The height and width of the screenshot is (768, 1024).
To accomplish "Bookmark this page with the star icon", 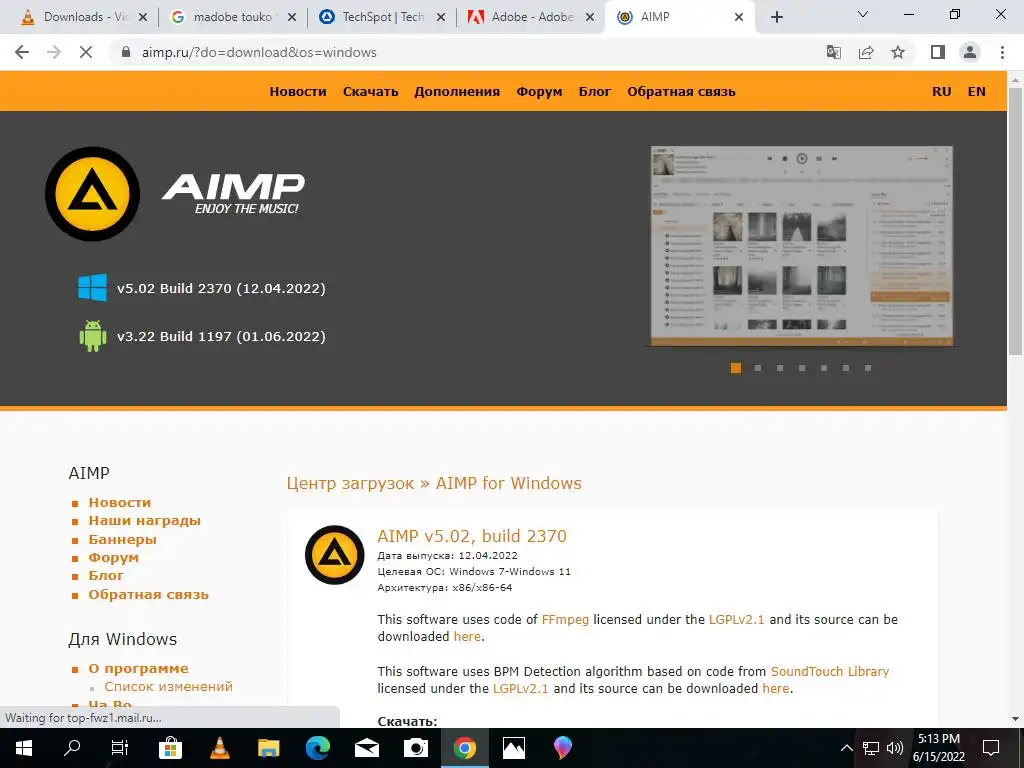I will click(x=898, y=52).
